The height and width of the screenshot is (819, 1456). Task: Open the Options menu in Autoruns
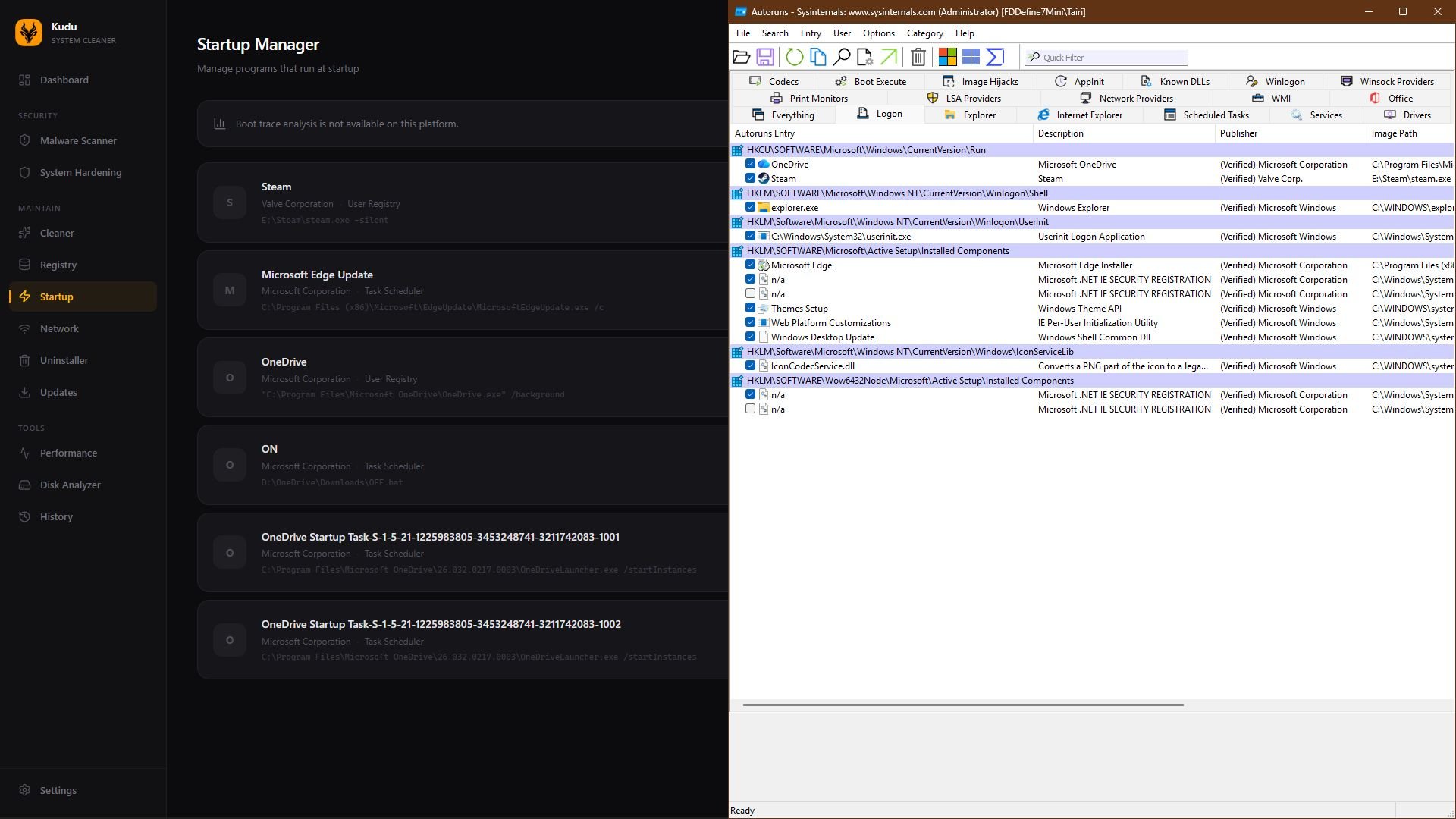coord(878,33)
